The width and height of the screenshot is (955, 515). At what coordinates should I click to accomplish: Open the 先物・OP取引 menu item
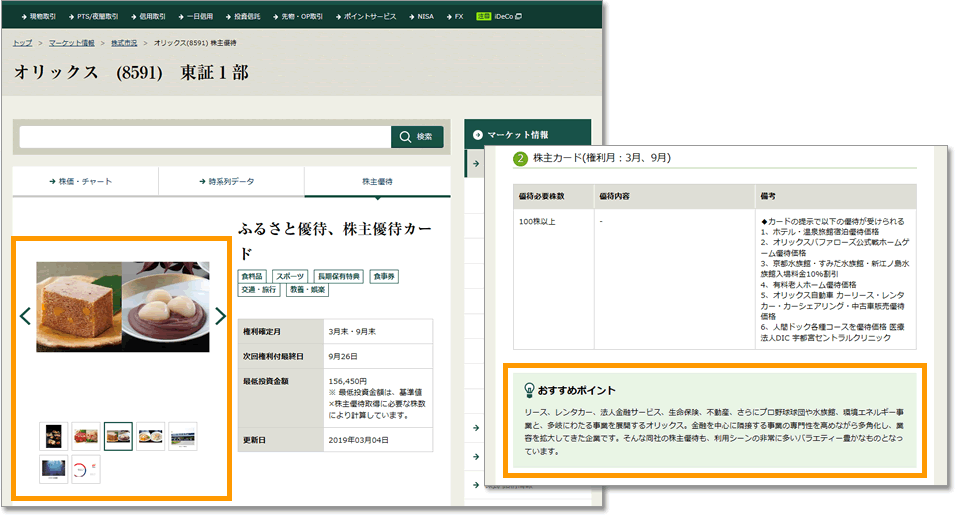tap(297, 16)
